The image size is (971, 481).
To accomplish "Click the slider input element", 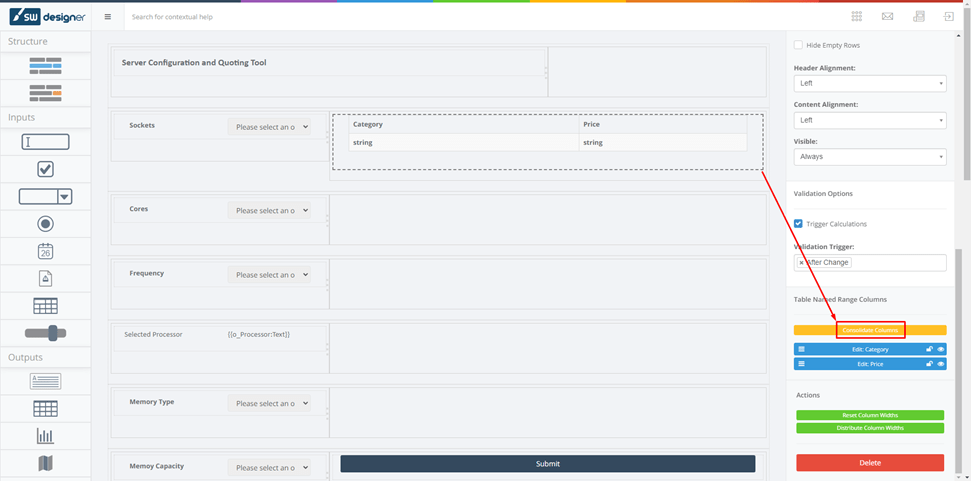I will coord(45,333).
